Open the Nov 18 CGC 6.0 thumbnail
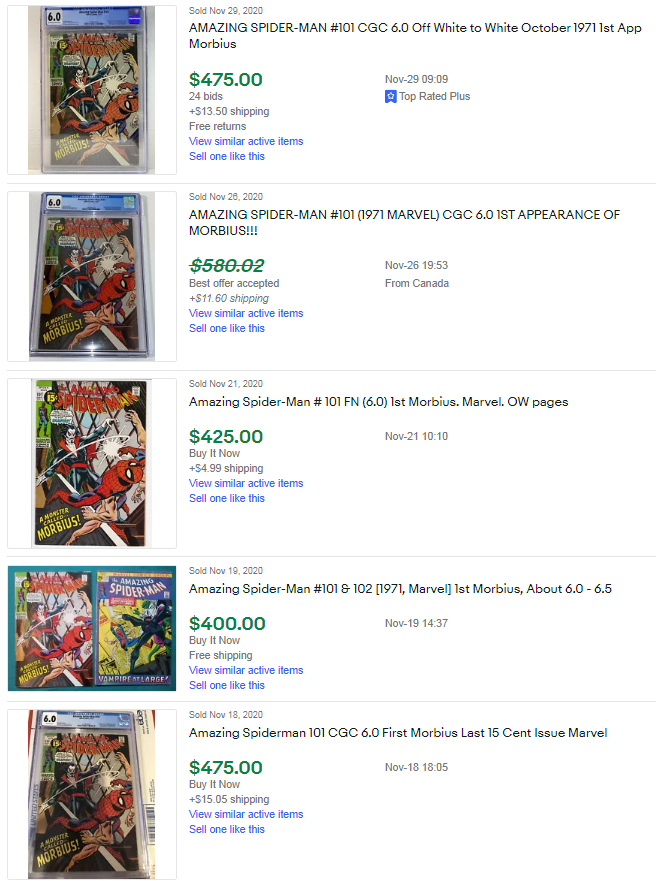Image resolution: width=656 pixels, height=881 pixels. tap(92, 794)
